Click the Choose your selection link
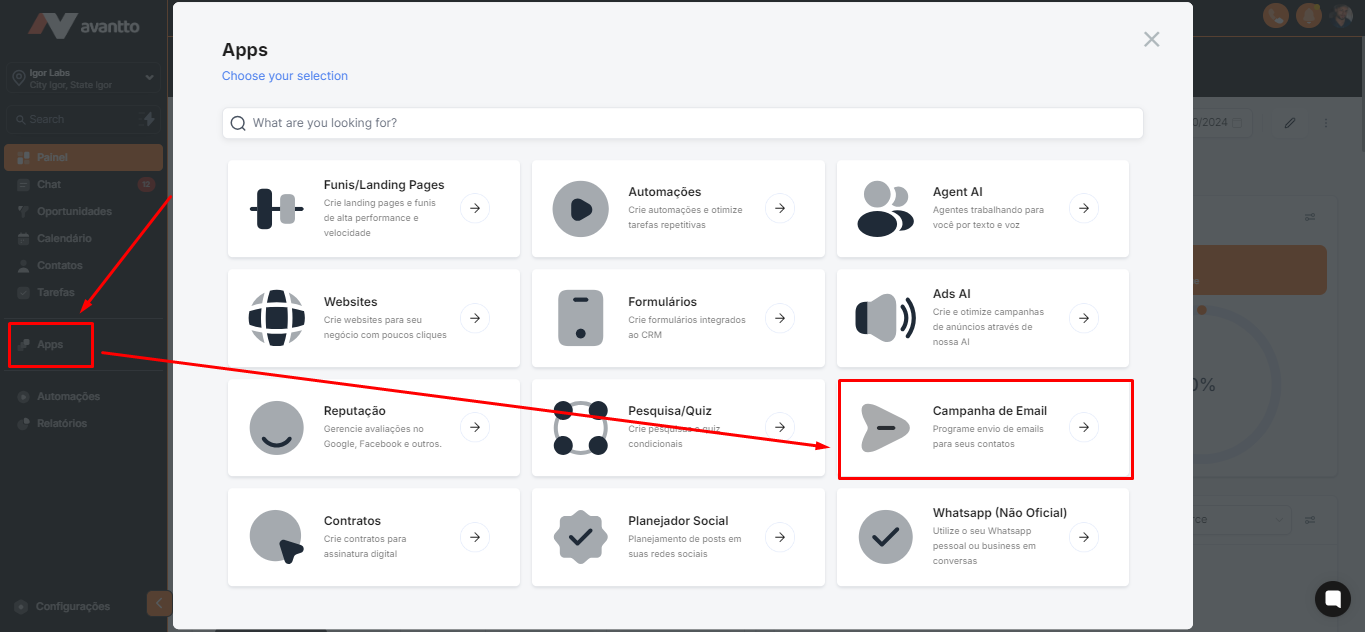The width and height of the screenshot is (1365, 632). (285, 76)
